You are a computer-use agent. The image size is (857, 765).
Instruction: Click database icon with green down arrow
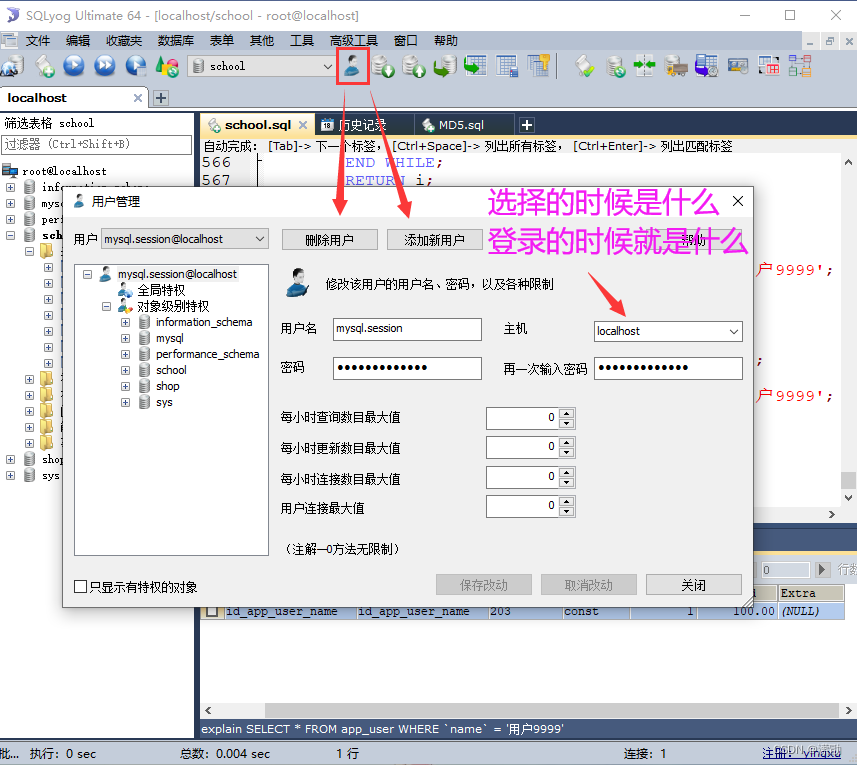[x=383, y=66]
